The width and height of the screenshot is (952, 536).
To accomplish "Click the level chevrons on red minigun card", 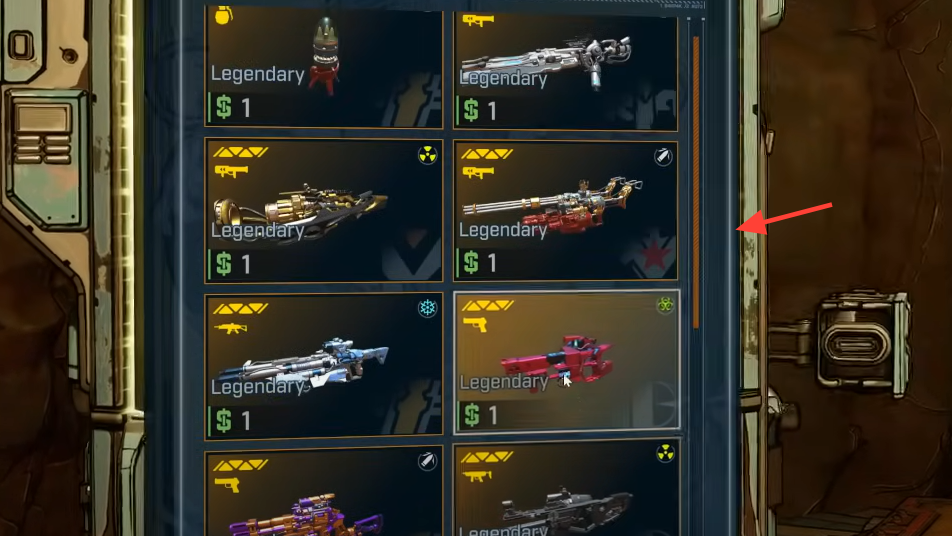I will click(x=487, y=154).
